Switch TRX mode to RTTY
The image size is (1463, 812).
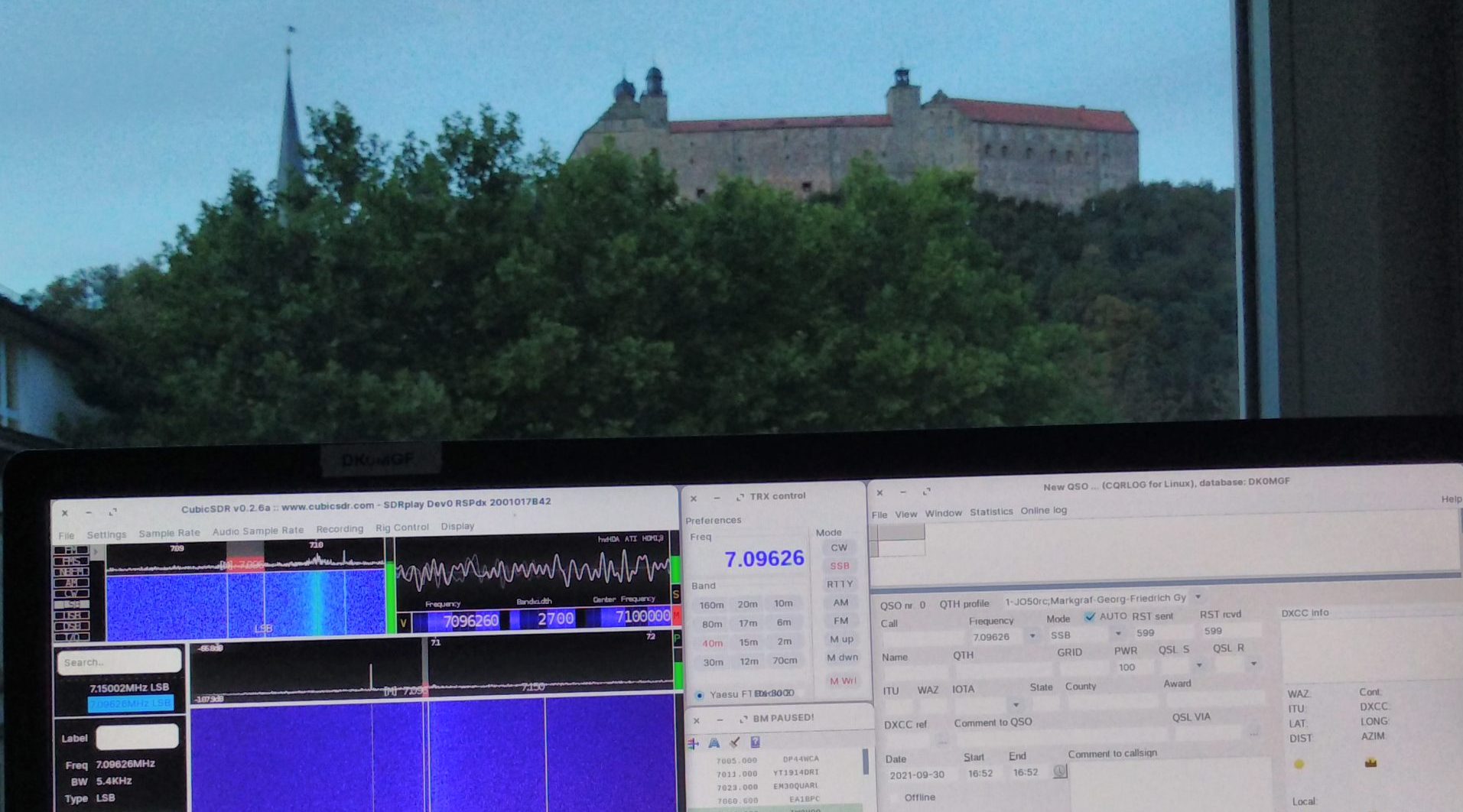[839, 584]
